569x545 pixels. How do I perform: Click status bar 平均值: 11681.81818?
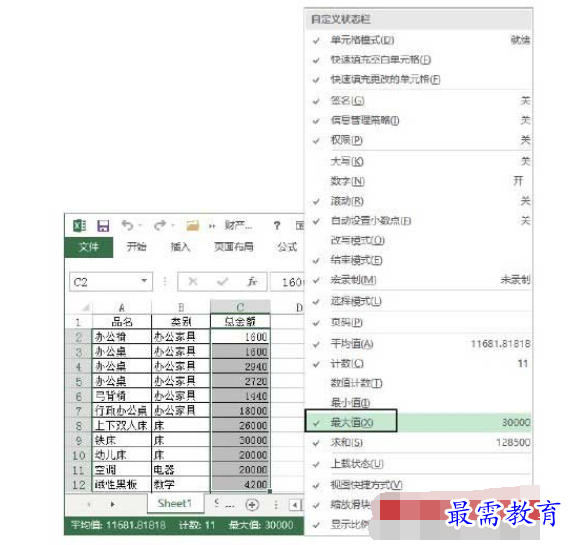click(x=118, y=525)
